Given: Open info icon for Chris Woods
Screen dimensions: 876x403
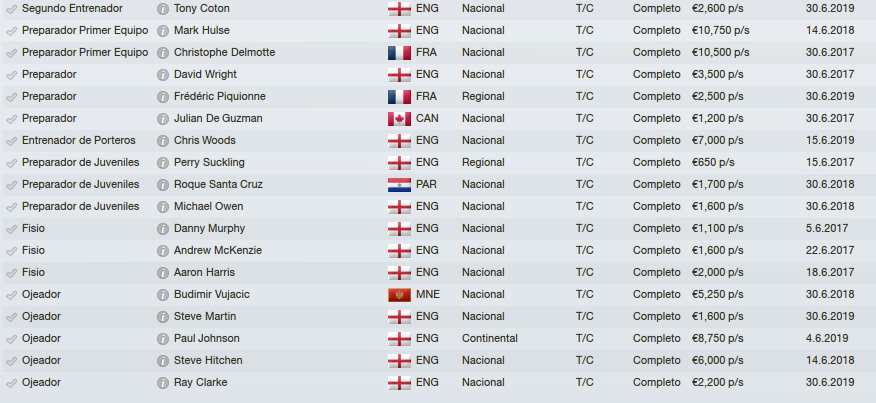Looking at the screenshot, I should click(x=163, y=141).
